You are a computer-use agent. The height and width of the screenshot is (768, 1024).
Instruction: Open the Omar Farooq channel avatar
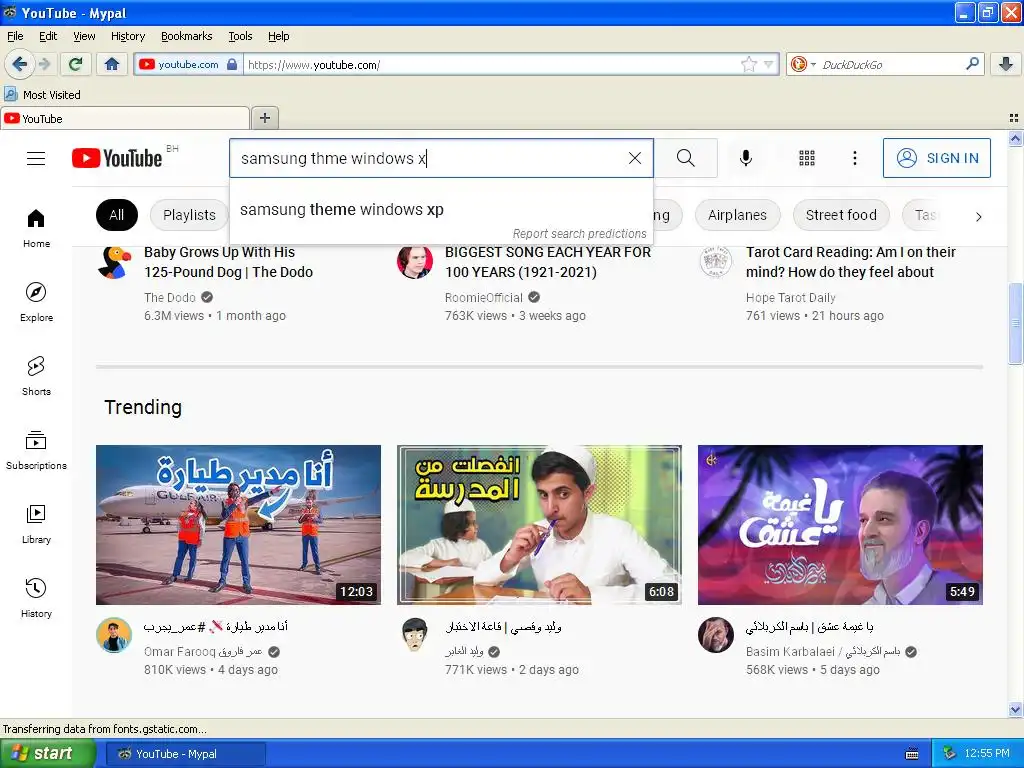click(114, 635)
